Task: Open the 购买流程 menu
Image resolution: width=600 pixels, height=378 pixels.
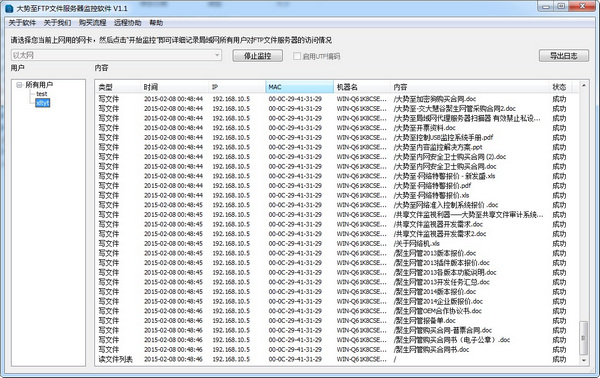Action: pyautogui.click(x=92, y=23)
